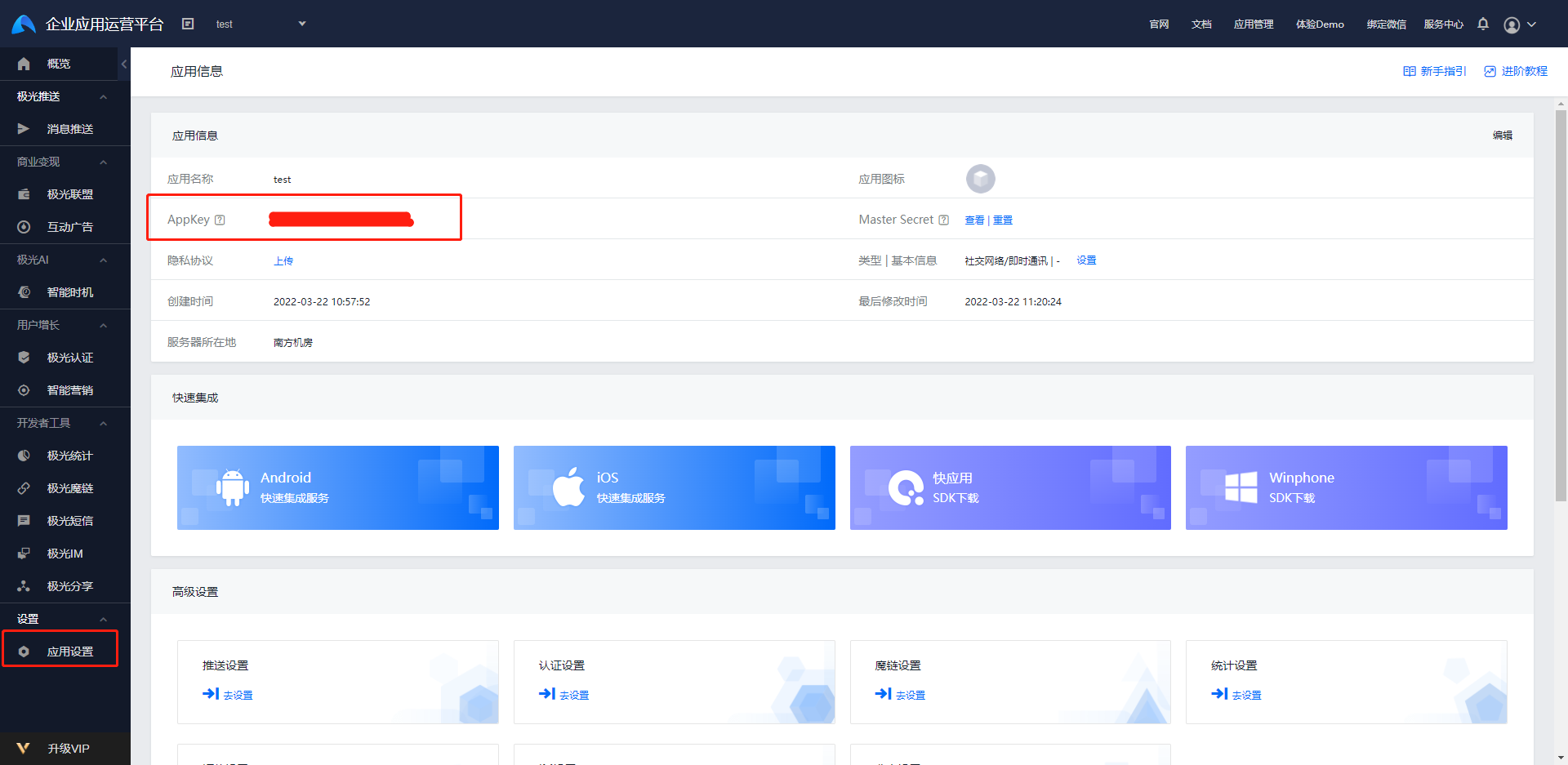Viewport: 1568px width, 765px height.
Task: Open Android quick integration card
Action: 338,487
